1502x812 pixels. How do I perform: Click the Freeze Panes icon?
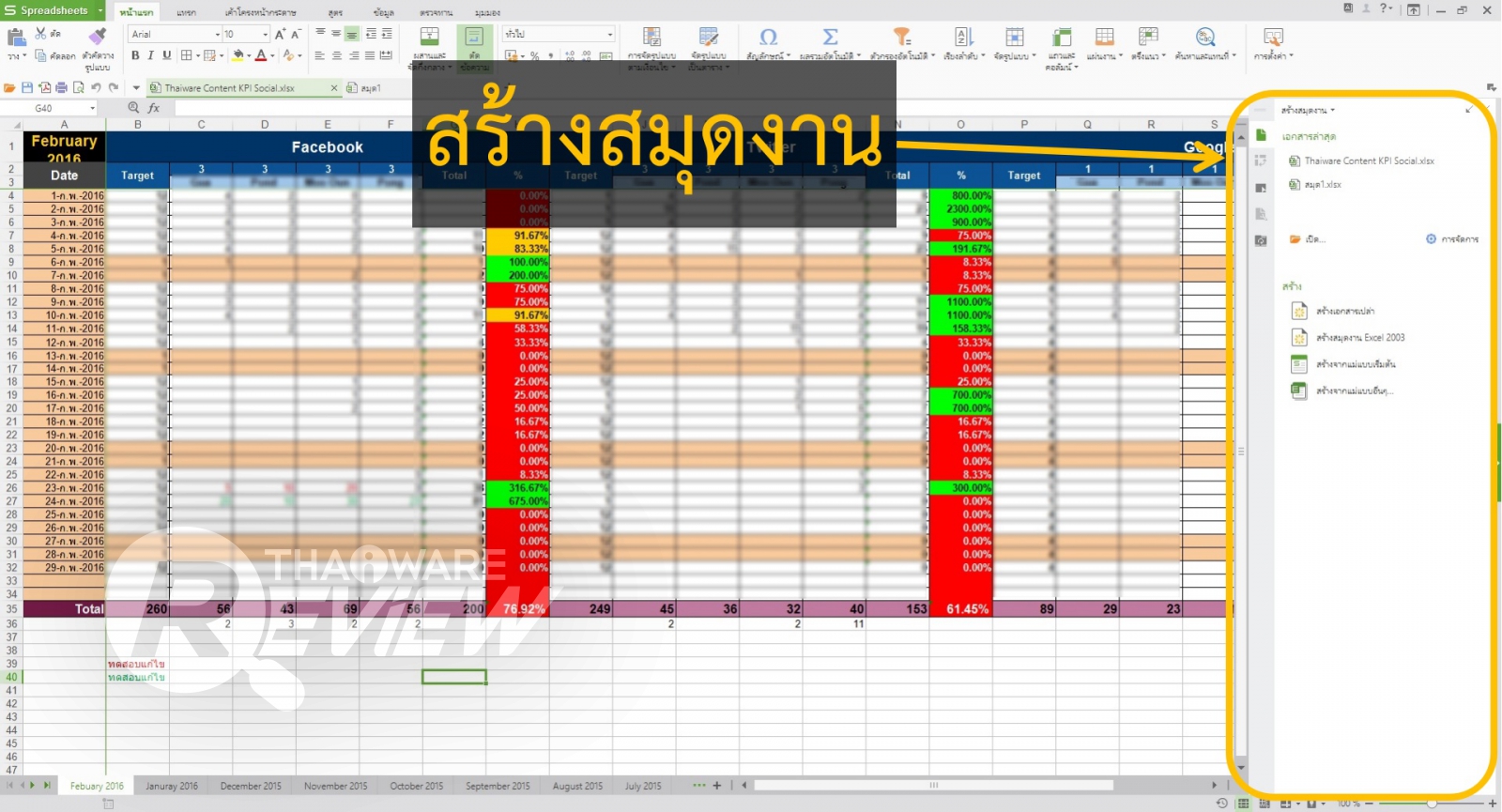point(1148,38)
